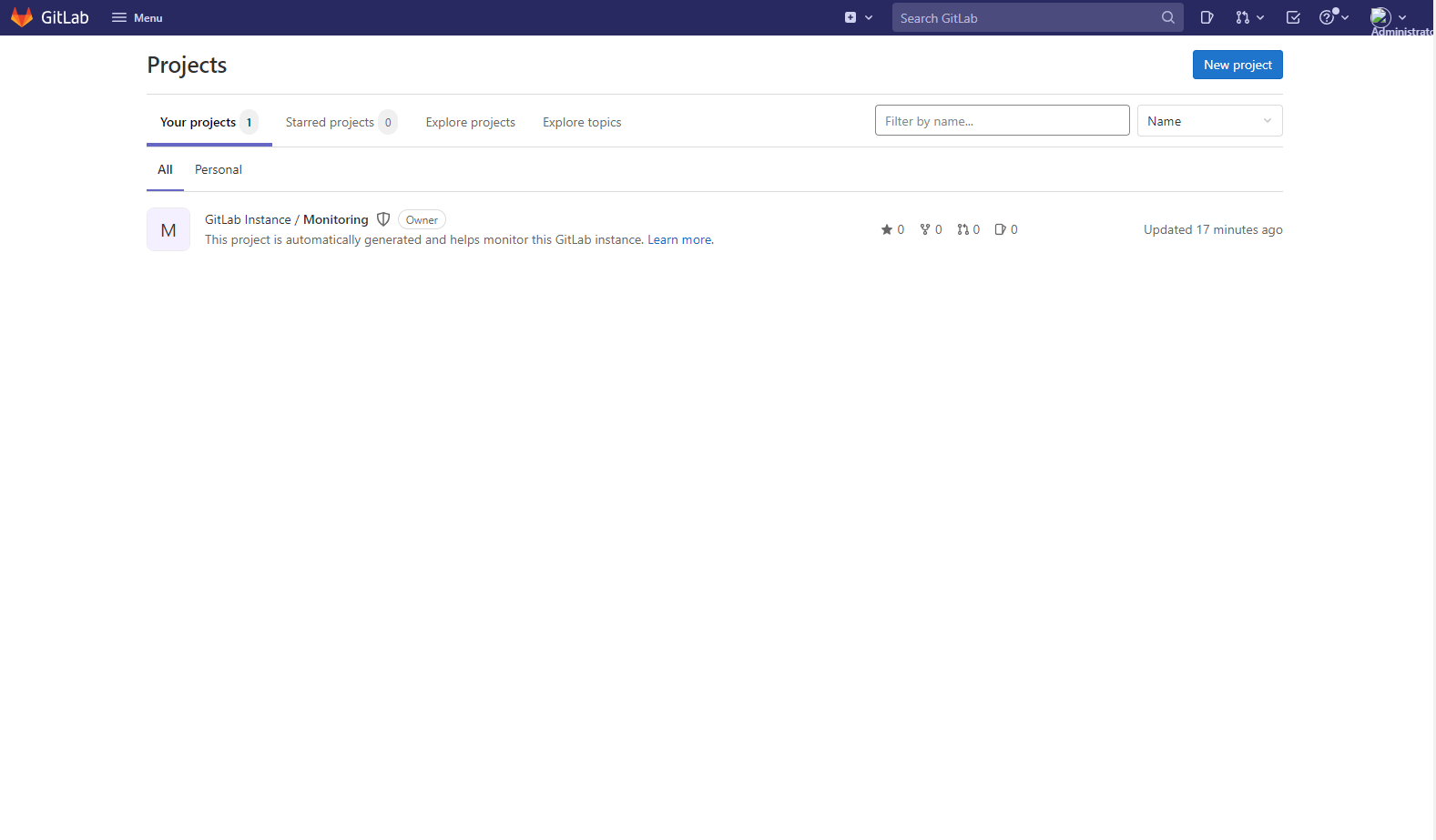
Task: Click the search magnifier icon
Action: (x=1168, y=17)
